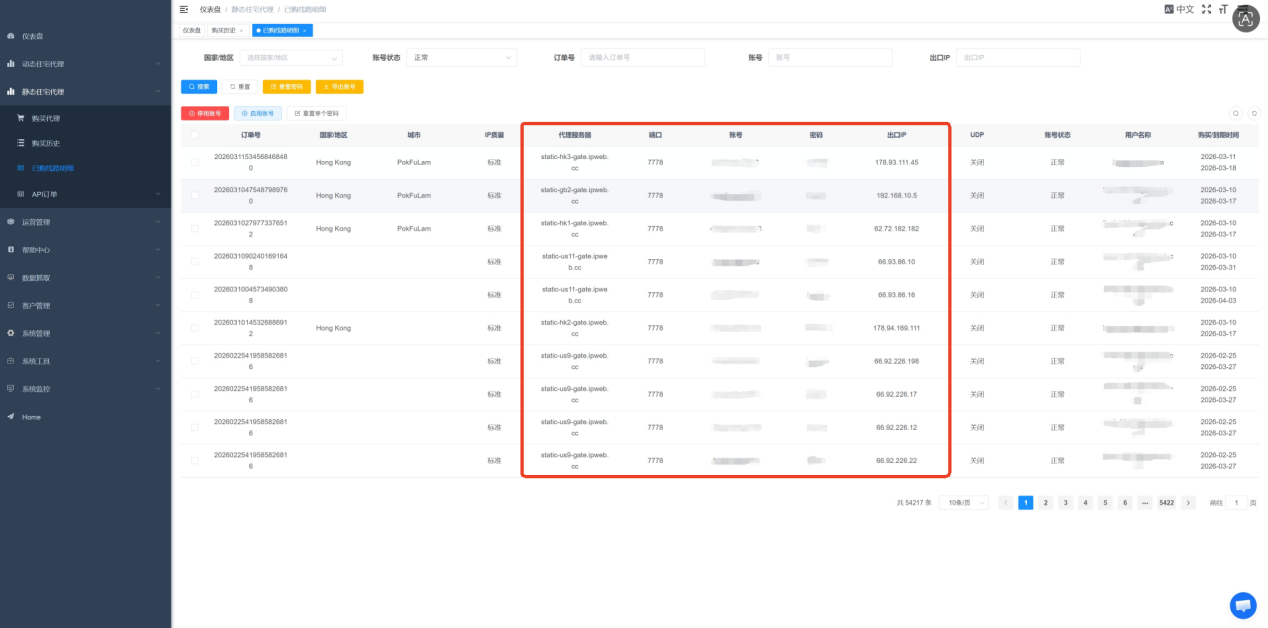Click the 动态住宅代理 bar chart icon
This screenshot has width=1268, height=628.
11,64
